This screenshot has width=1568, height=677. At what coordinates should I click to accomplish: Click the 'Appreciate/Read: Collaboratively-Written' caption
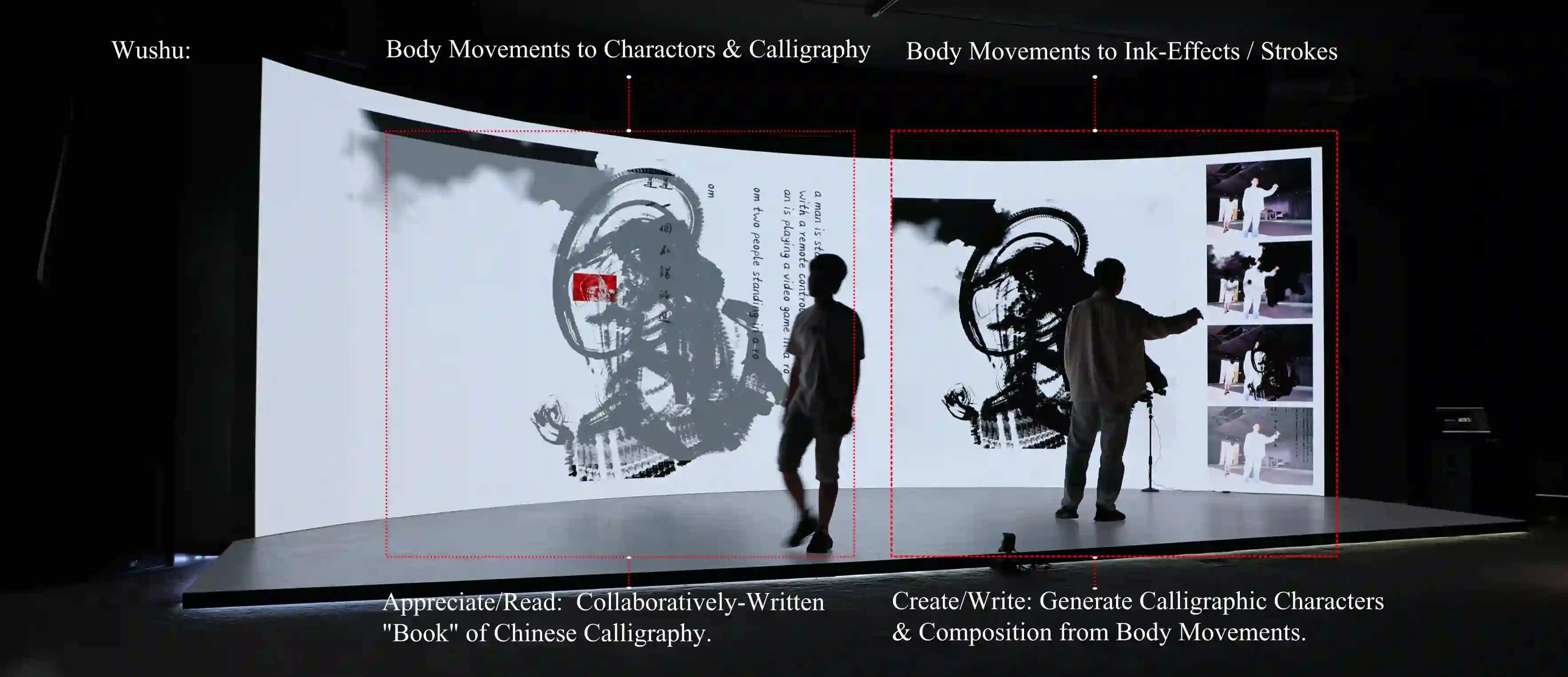603,602
